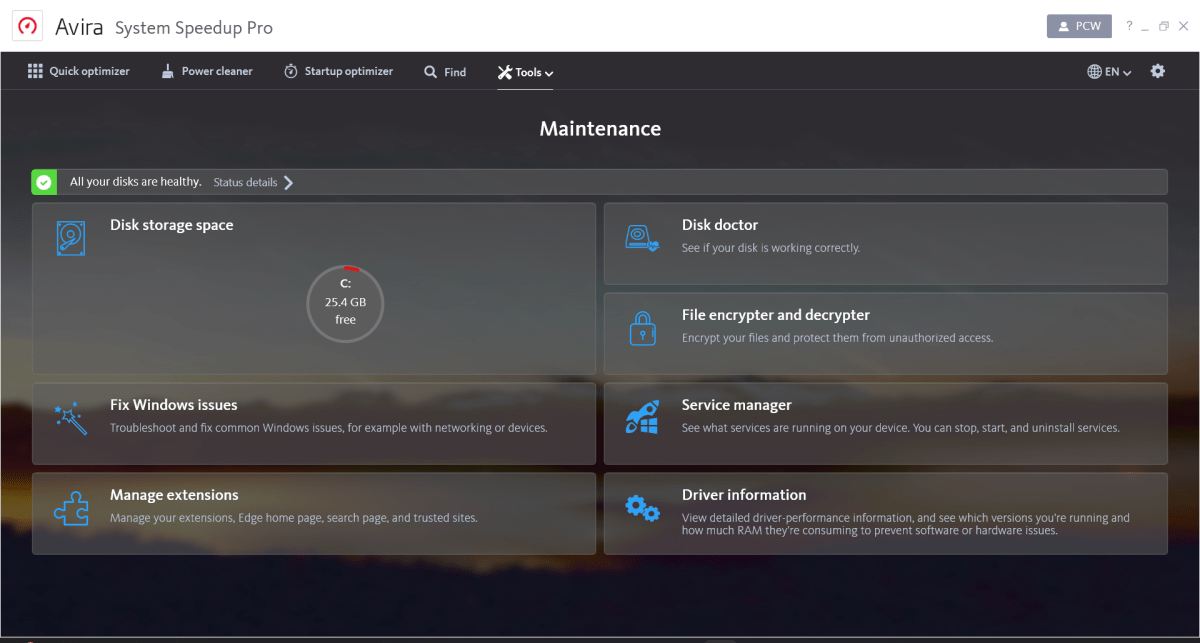Select the Power cleaner broom icon
Viewport: 1200px width, 643px height.
pos(167,71)
